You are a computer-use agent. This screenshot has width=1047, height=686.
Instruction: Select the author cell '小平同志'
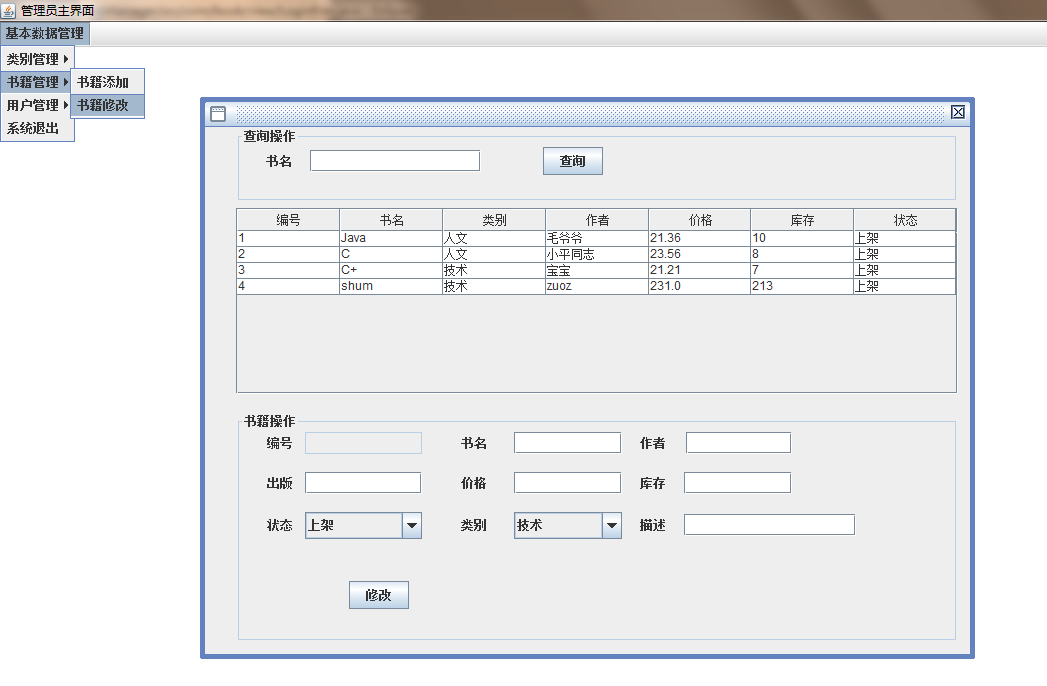pyautogui.click(x=597, y=254)
